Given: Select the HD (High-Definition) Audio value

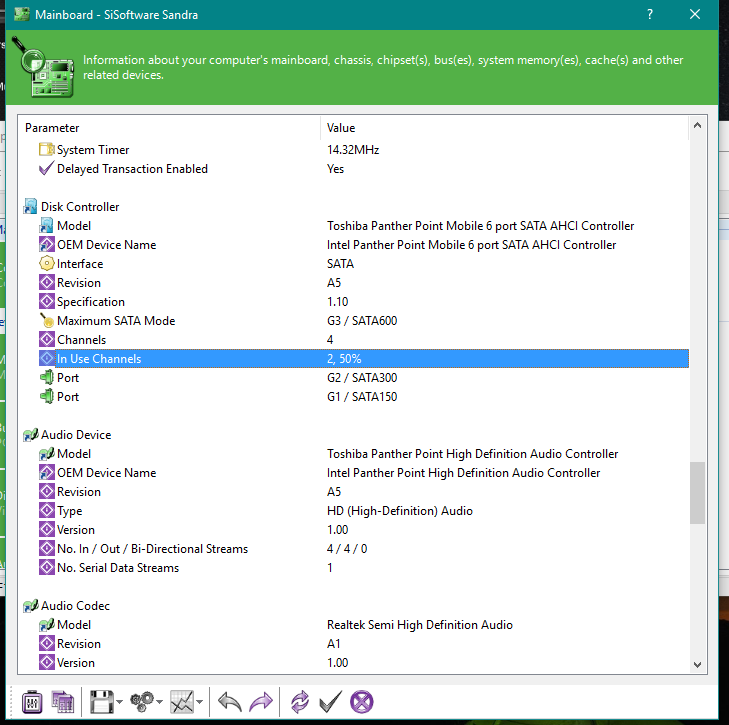Looking at the screenshot, I should pyautogui.click(x=400, y=511).
